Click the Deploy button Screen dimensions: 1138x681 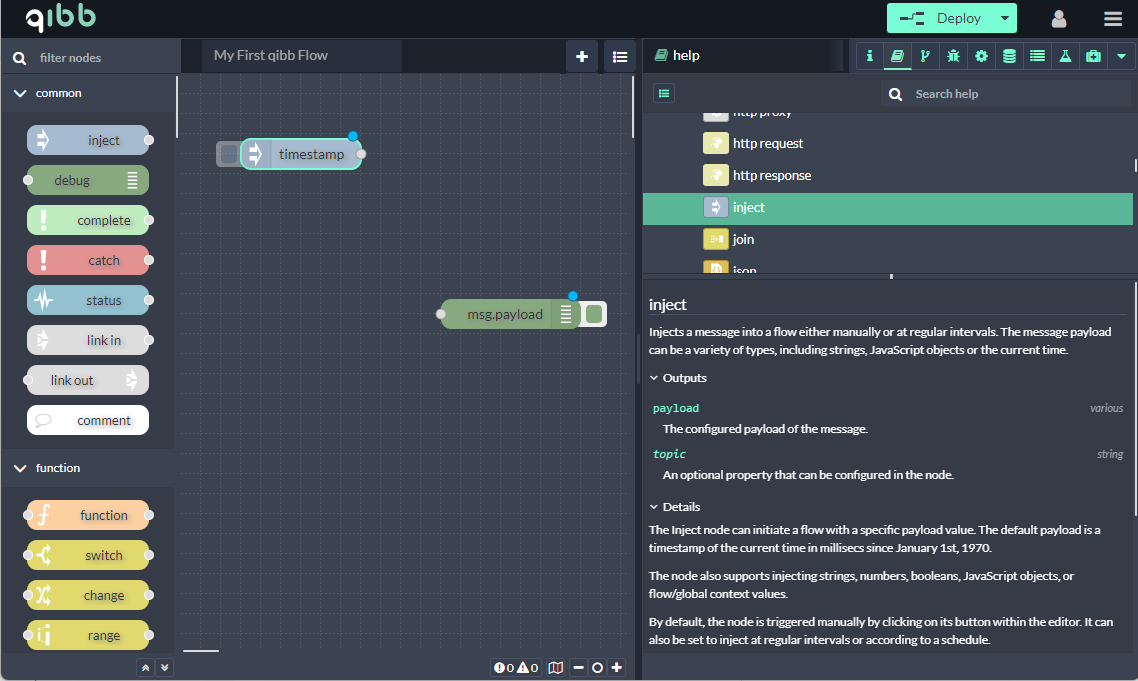tap(941, 18)
